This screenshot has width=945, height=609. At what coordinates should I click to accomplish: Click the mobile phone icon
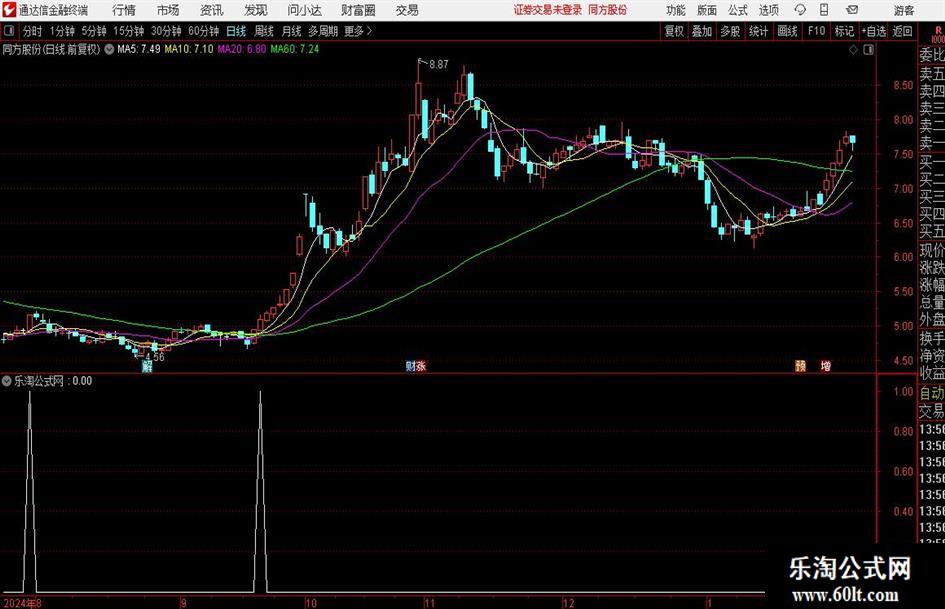click(824, 10)
